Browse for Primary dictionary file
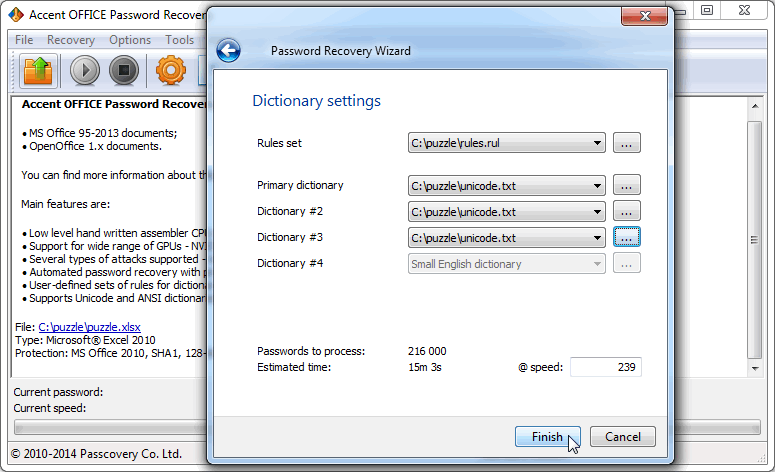Screen dimensions: 775x472 [x=626, y=185]
